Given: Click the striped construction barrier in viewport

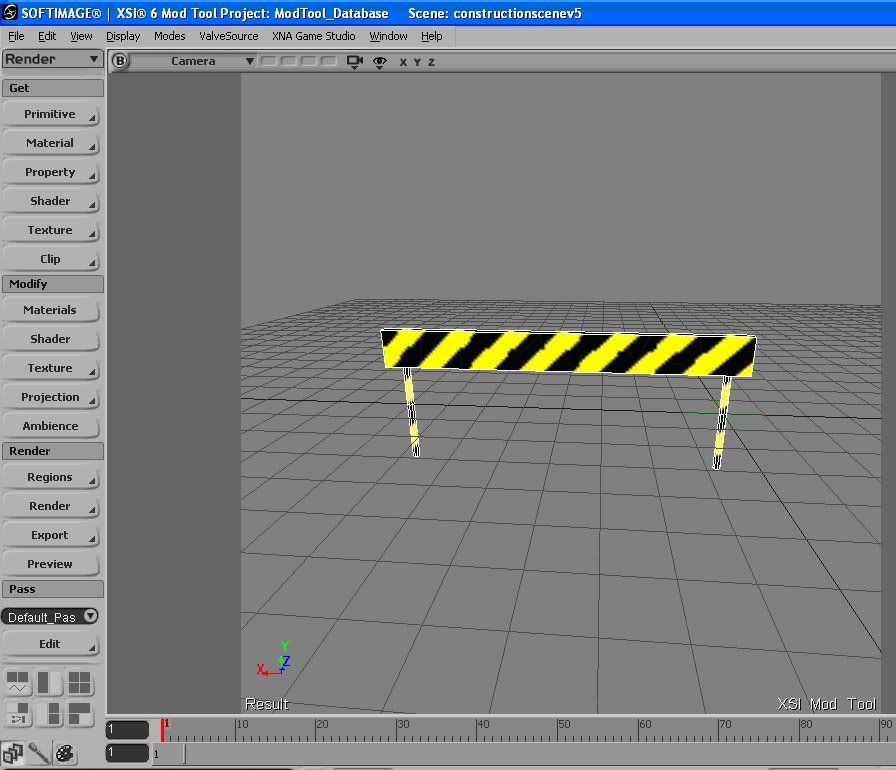Looking at the screenshot, I should pyautogui.click(x=569, y=352).
